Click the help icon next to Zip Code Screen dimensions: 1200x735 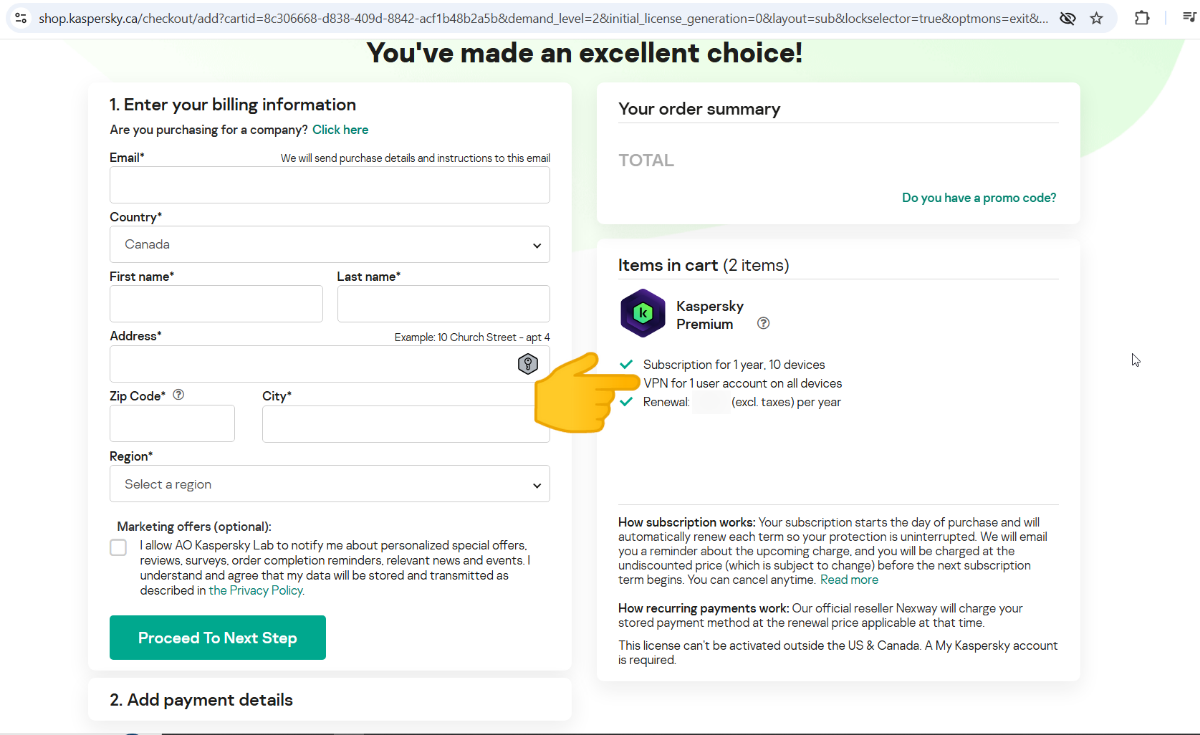pos(178,395)
